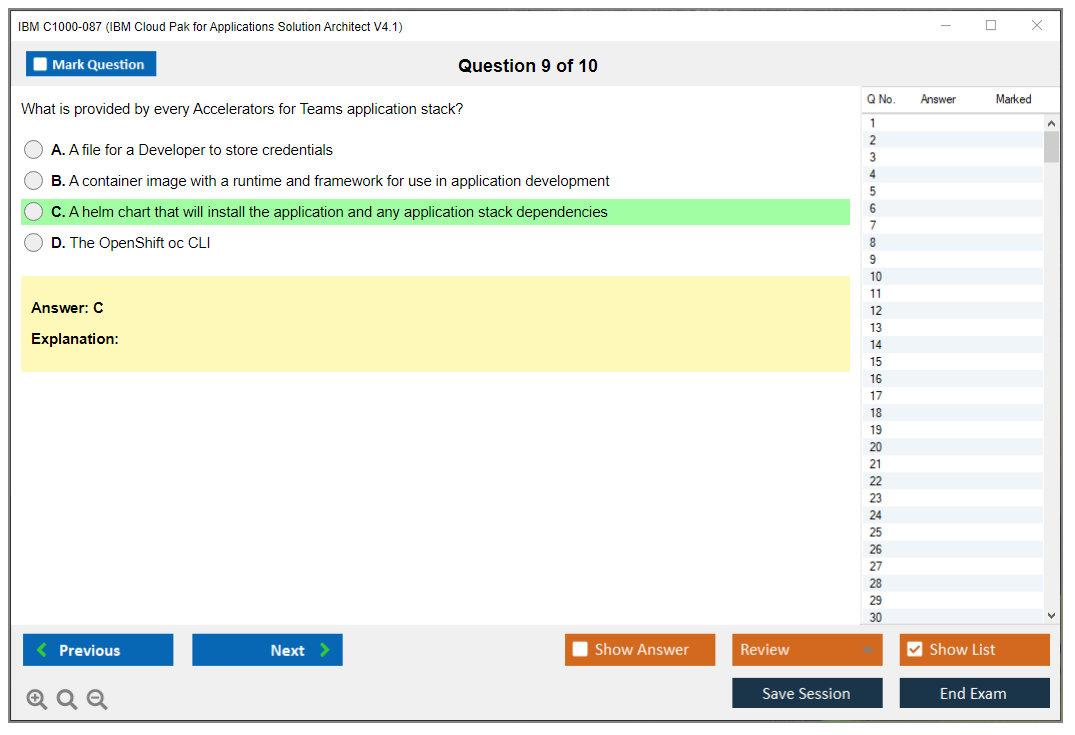Select answer option A radio button
The height and width of the screenshot is (735, 1075).
(x=34, y=150)
